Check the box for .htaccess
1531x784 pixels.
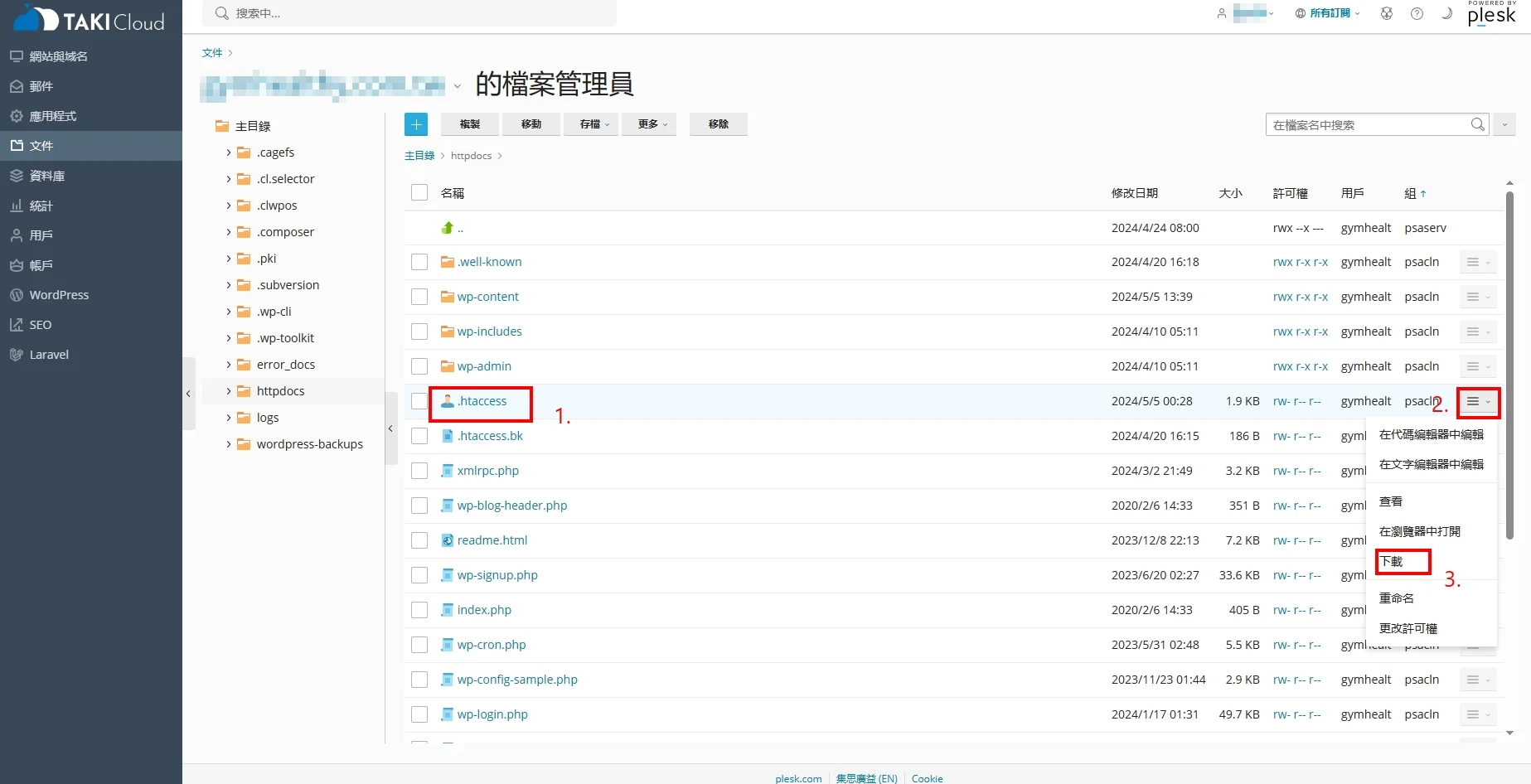click(419, 401)
